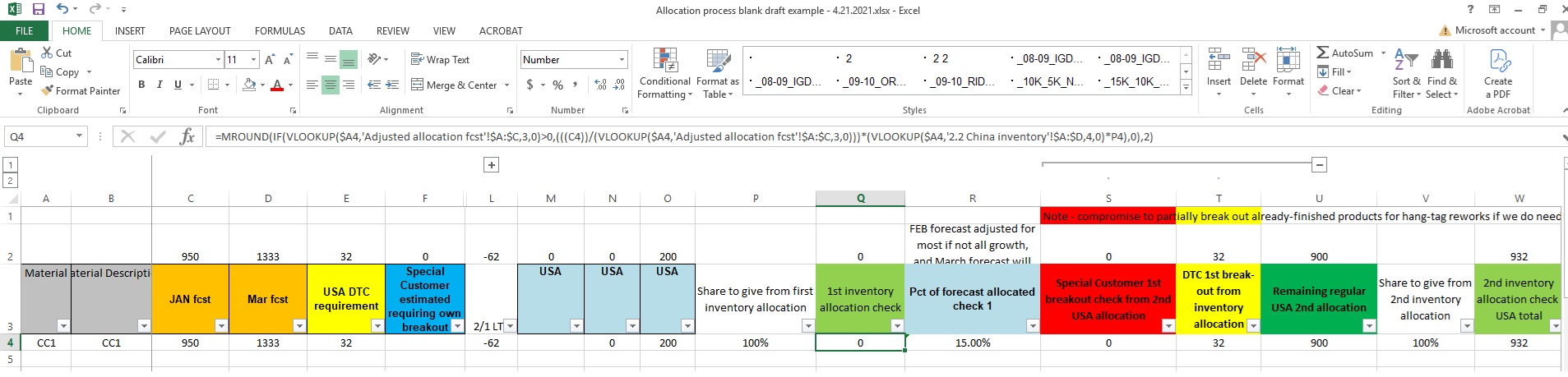This screenshot has width=1568, height=377.
Task: Open Conditional Formatting menu
Action: pyautogui.click(x=664, y=74)
